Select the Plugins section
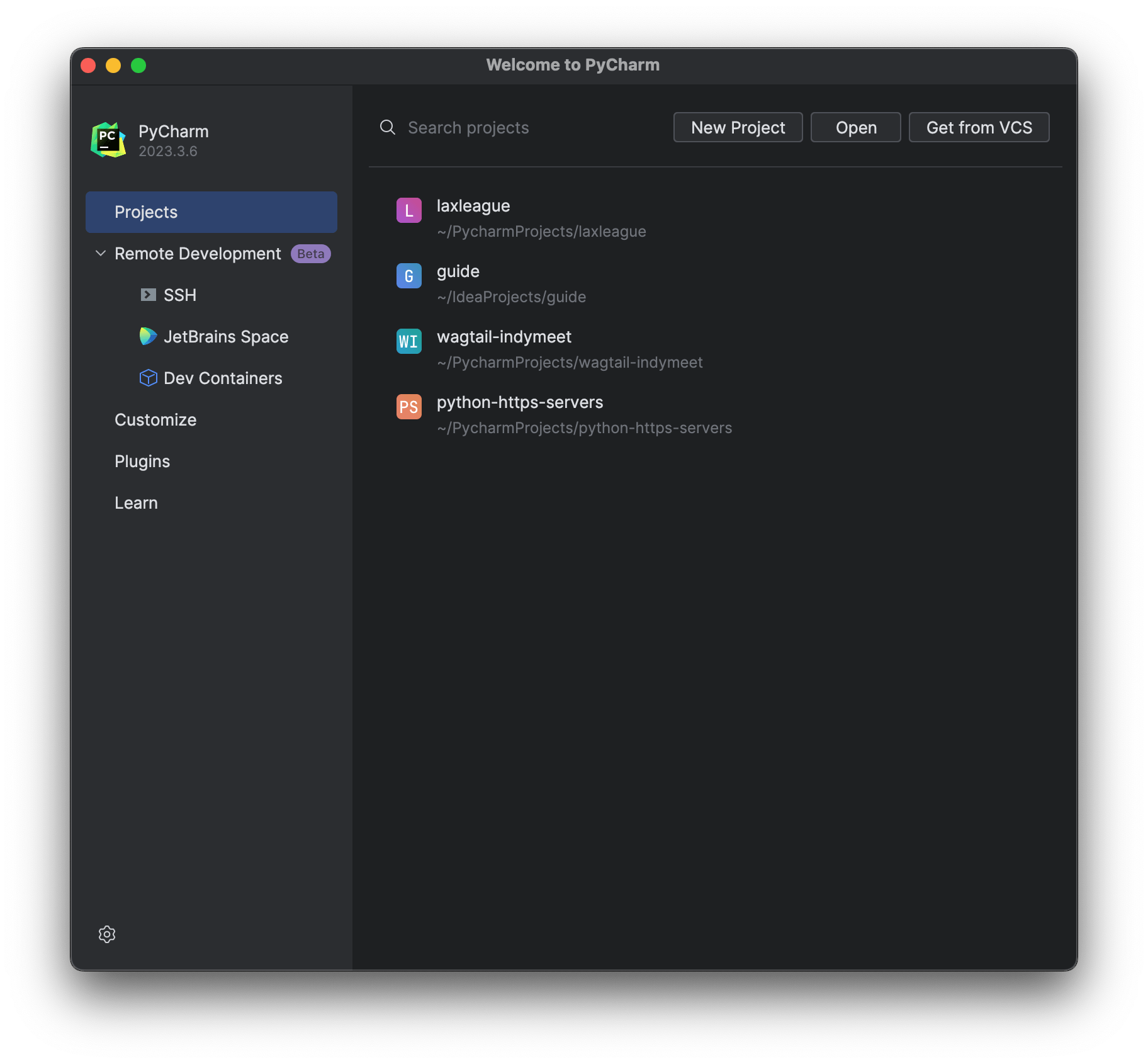Screen dimensions: 1148x1064 142,461
